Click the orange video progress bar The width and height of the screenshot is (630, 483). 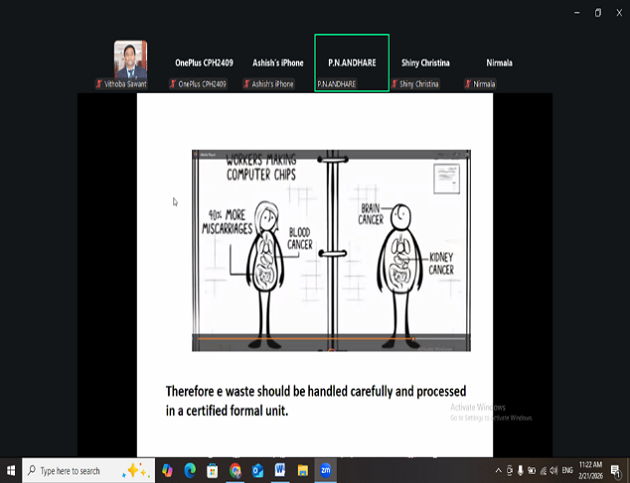coord(330,341)
